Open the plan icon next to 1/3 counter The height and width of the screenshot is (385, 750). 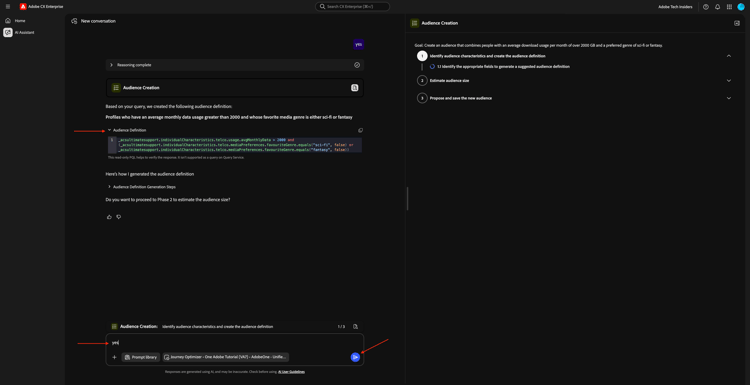click(355, 327)
